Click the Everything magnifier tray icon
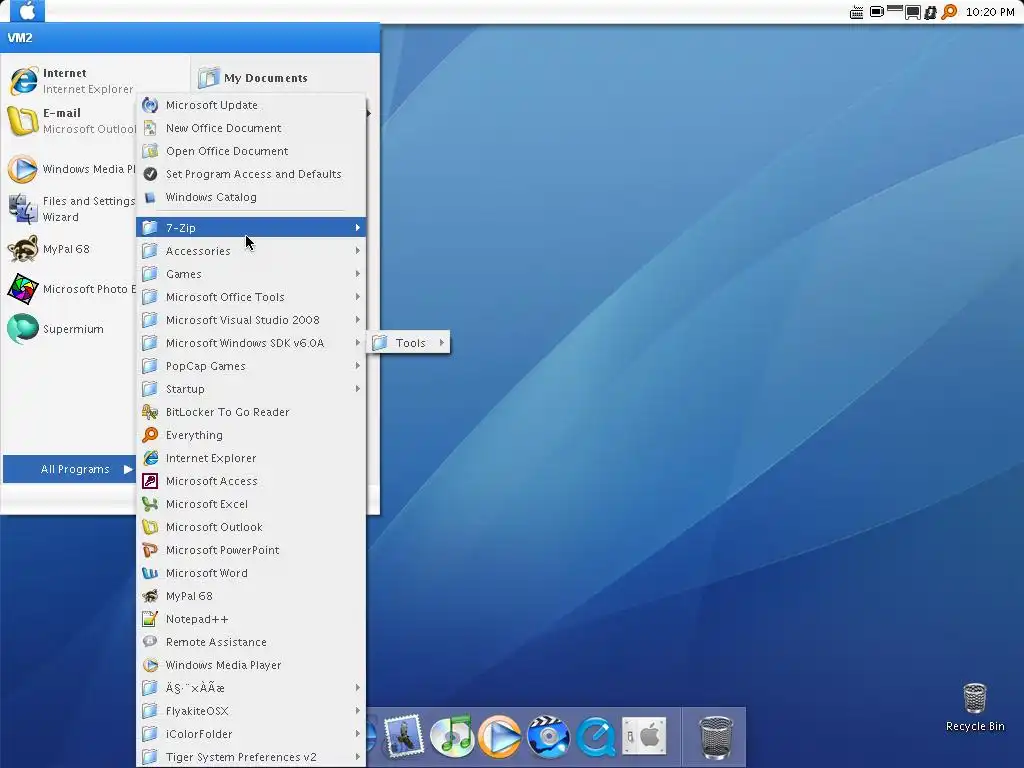This screenshot has height=768, width=1024. click(949, 12)
